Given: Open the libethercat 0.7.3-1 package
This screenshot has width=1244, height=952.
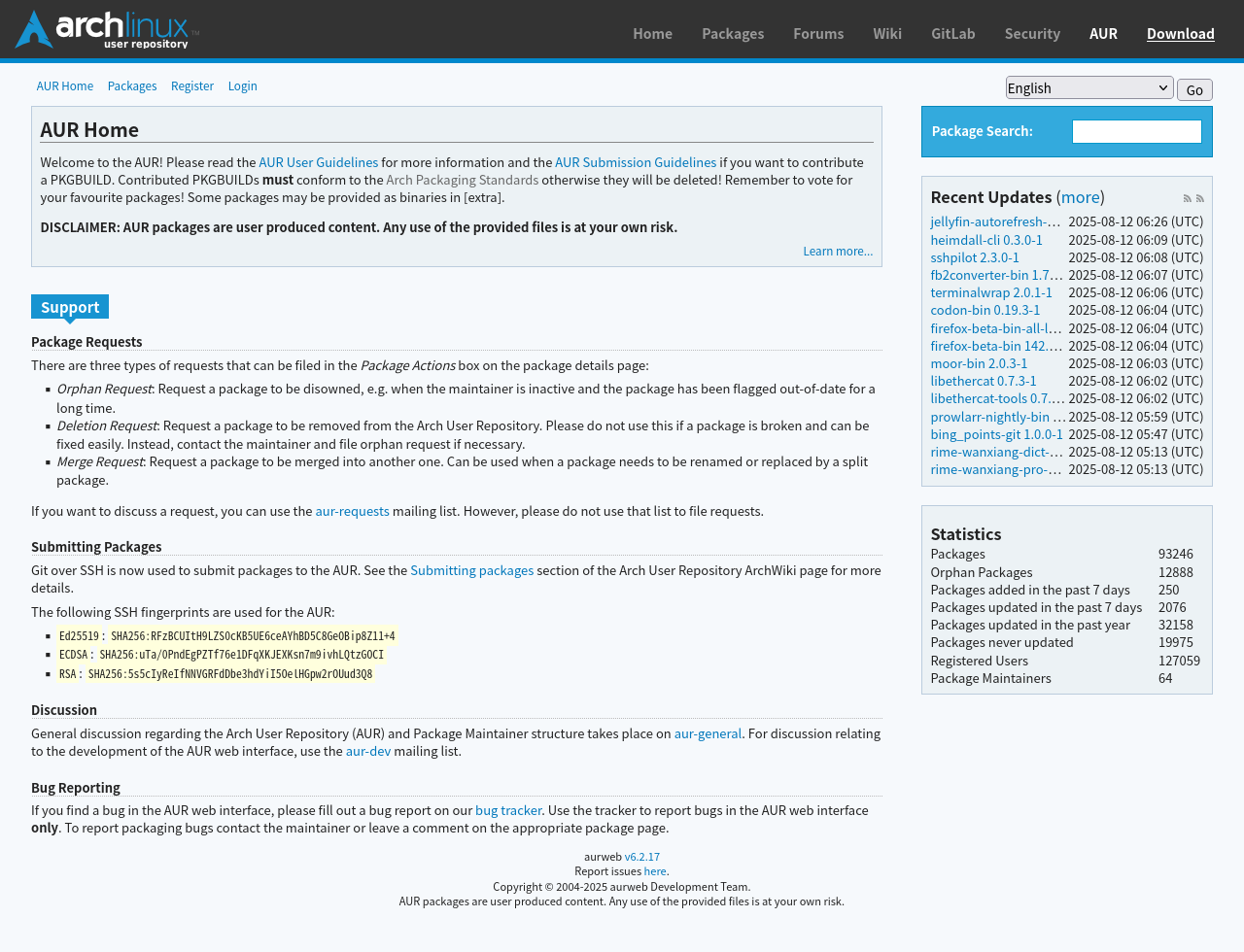Looking at the screenshot, I should point(984,381).
